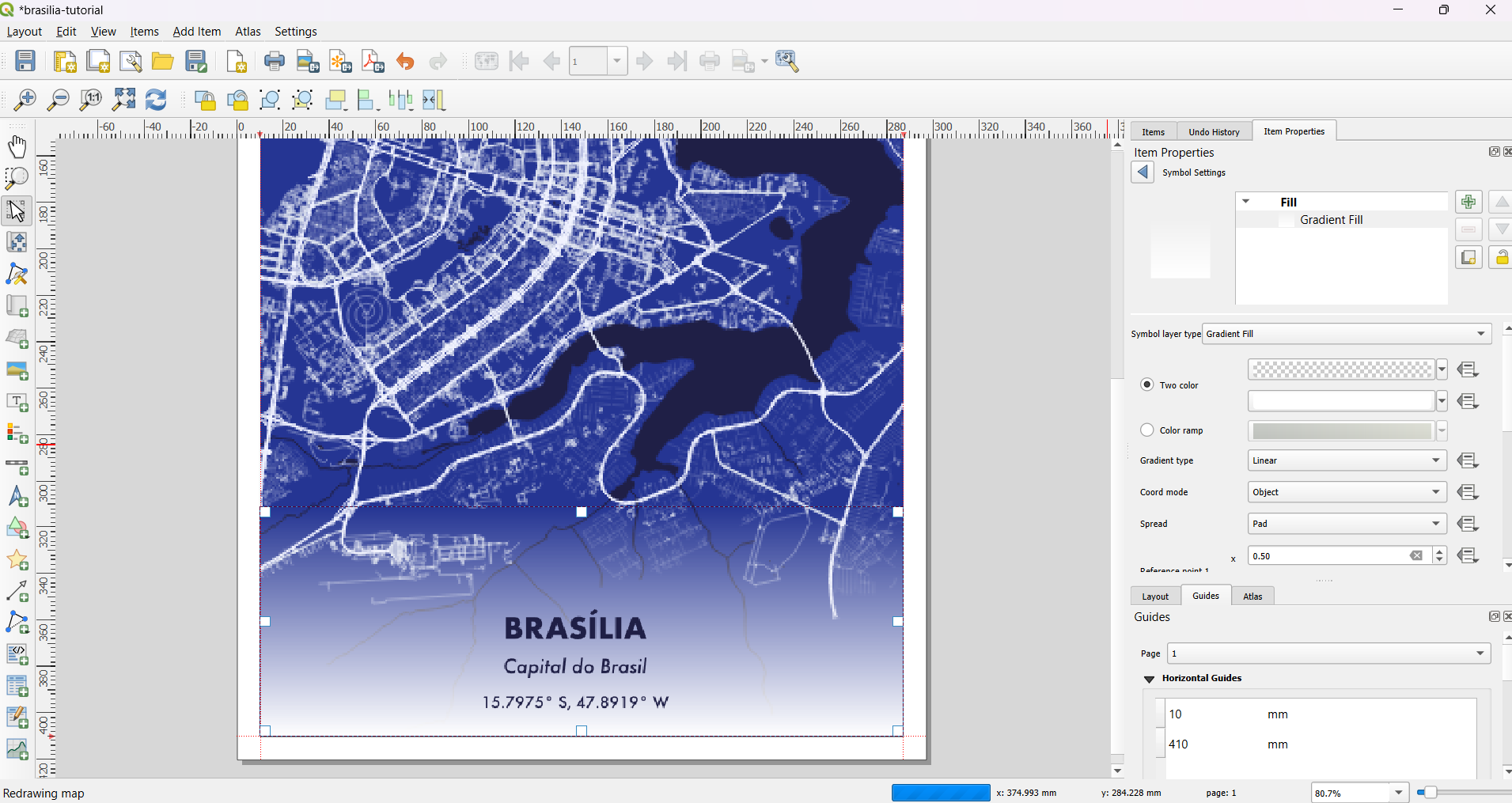Screen dimensions: 1512x803
Task: Export layout as SVG icon
Action: (x=340, y=61)
